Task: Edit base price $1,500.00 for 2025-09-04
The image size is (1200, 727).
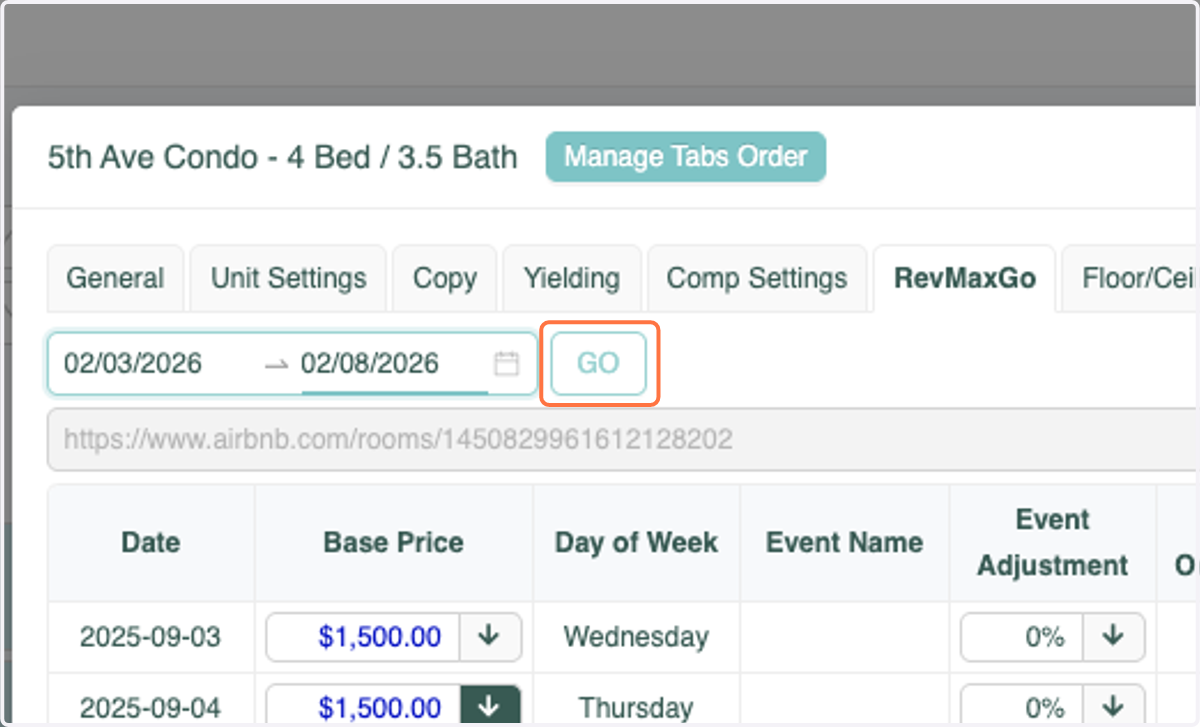Action: (x=363, y=706)
